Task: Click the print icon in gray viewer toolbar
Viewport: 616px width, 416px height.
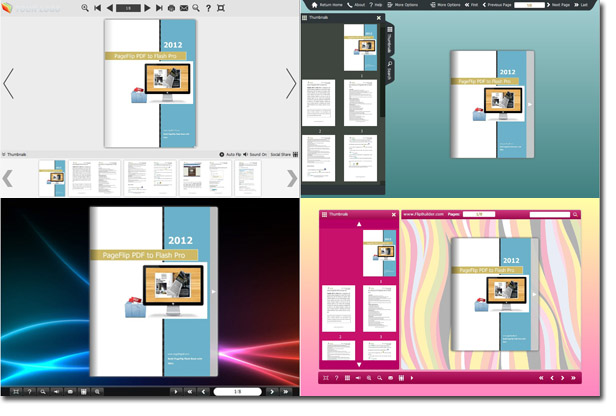Action: (x=171, y=8)
